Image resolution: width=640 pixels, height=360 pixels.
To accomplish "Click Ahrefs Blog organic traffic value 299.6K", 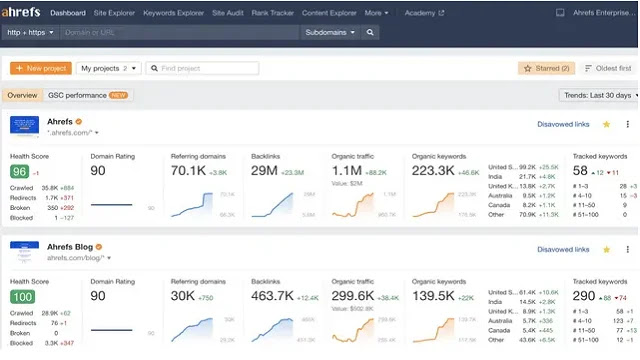I will pyautogui.click(x=353, y=296).
